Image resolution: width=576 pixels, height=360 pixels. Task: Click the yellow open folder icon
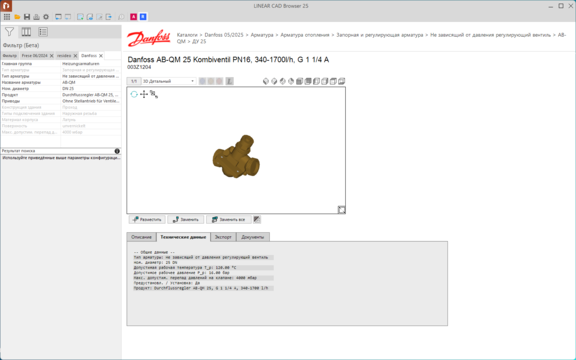[x=17, y=17]
